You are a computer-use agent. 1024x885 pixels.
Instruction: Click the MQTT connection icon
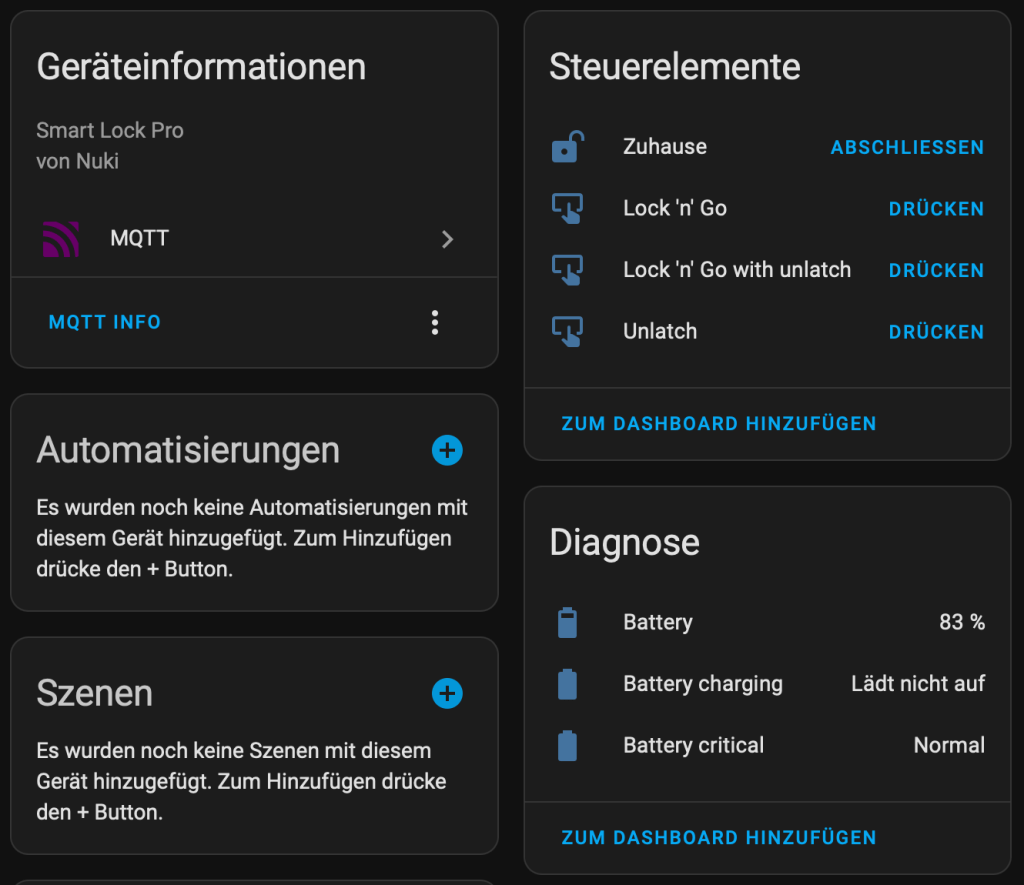[62, 238]
